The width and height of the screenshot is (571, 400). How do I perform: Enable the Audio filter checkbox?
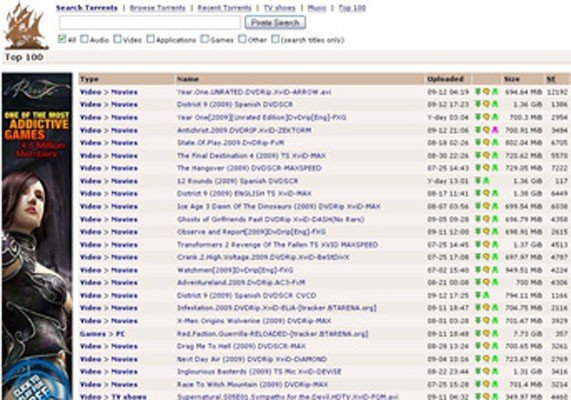pos(84,39)
